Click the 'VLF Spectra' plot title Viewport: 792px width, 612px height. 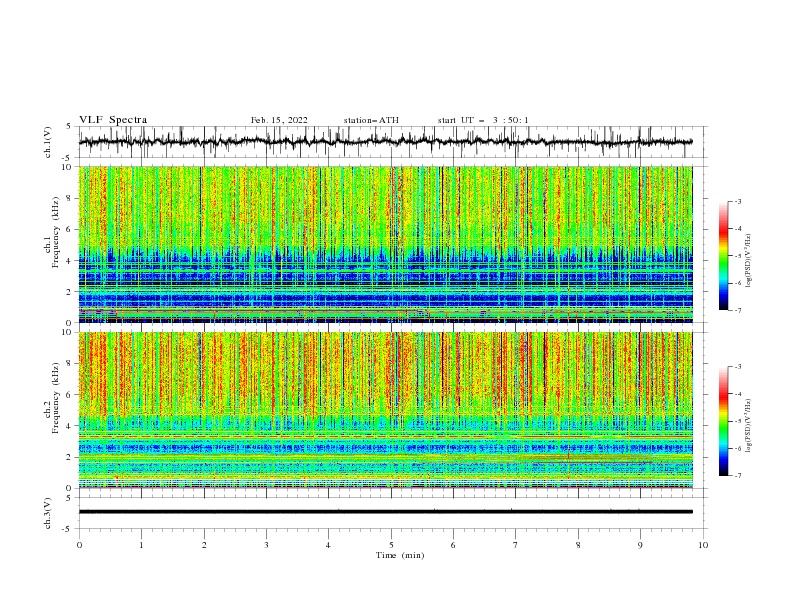pyautogui.click(x=113, y=120)
